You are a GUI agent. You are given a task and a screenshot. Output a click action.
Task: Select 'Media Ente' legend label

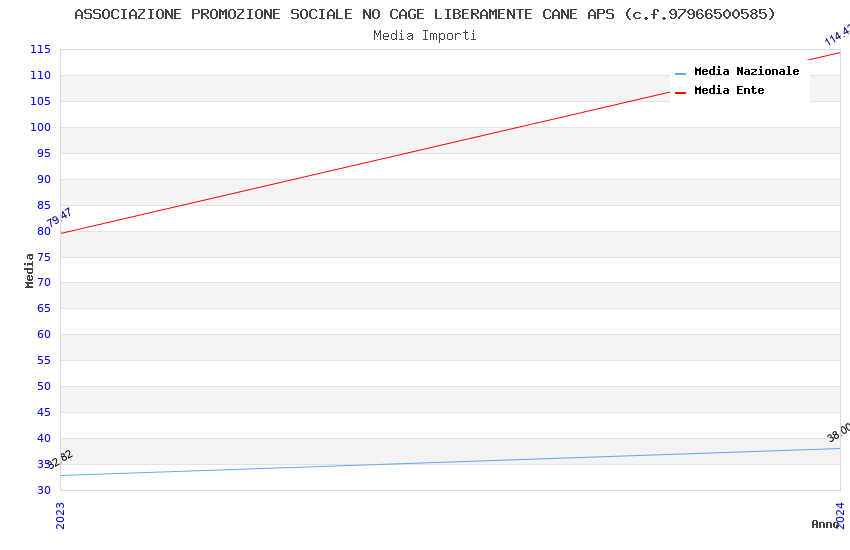729,90
